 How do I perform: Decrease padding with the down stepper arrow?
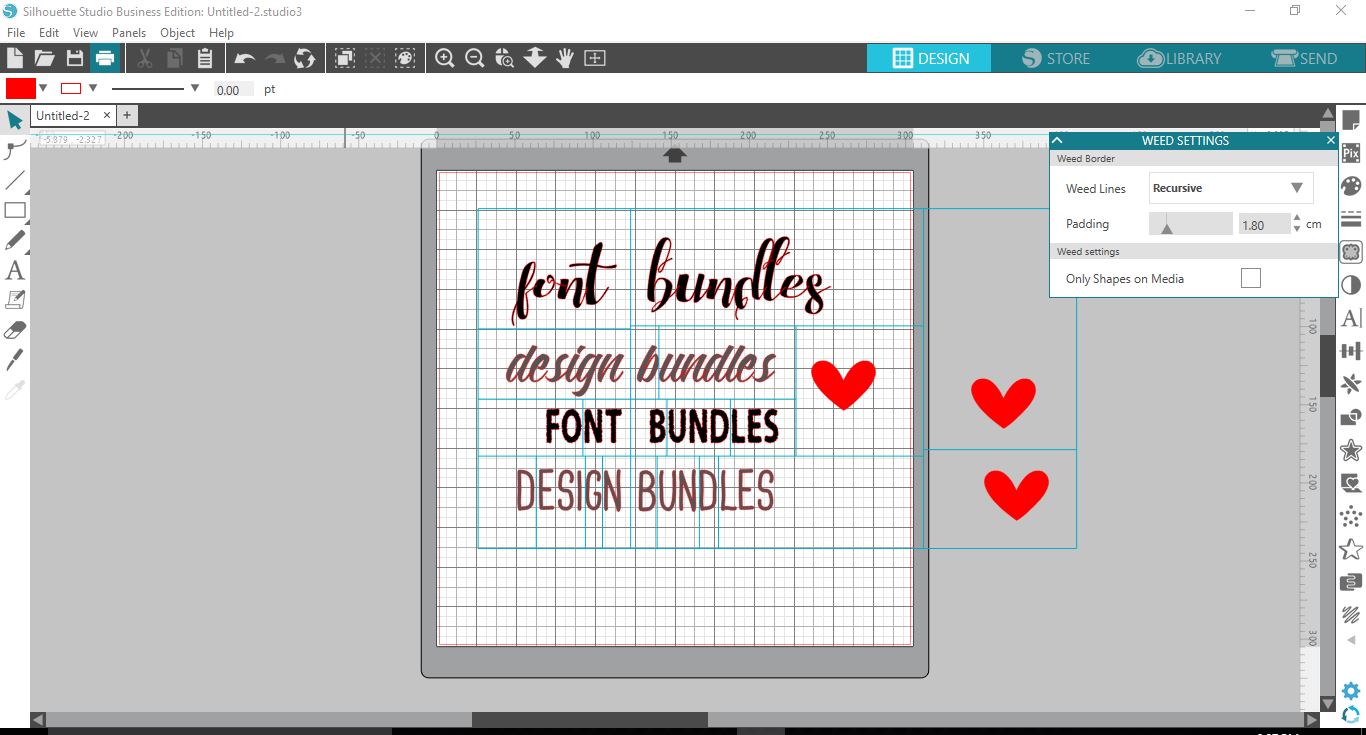[1297, 230]
